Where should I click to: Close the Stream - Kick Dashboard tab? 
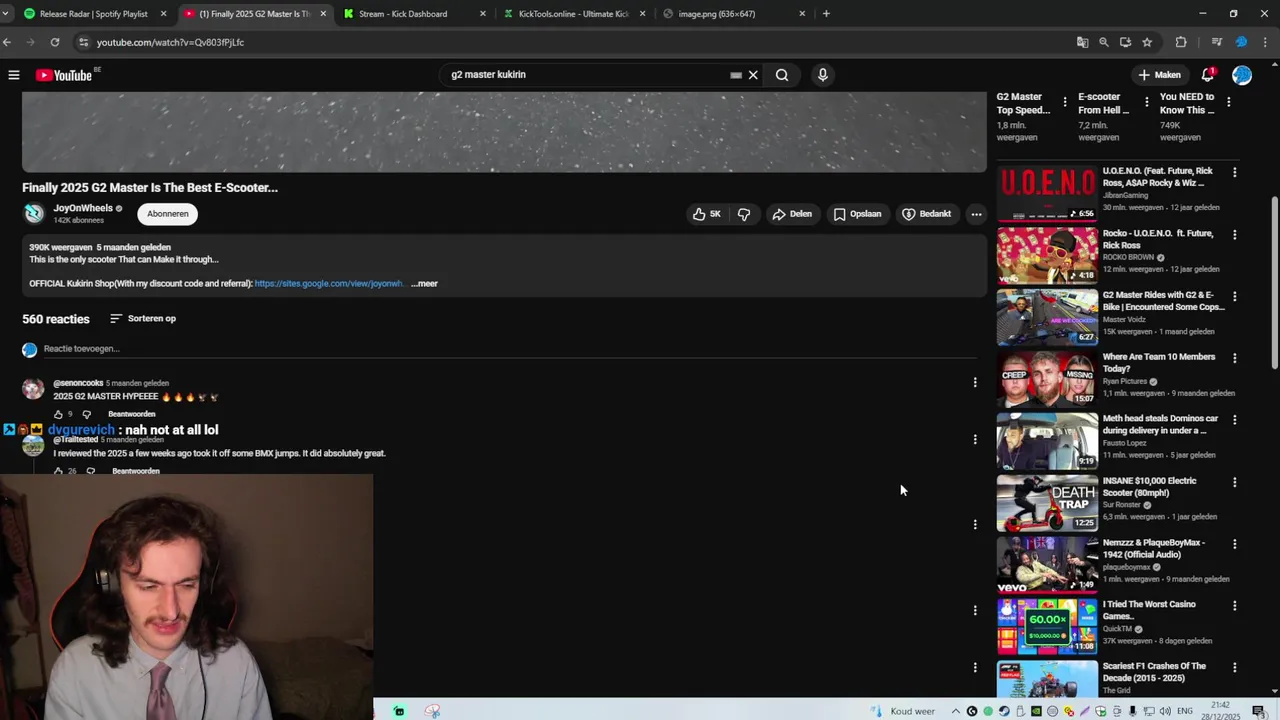point(483,14)
